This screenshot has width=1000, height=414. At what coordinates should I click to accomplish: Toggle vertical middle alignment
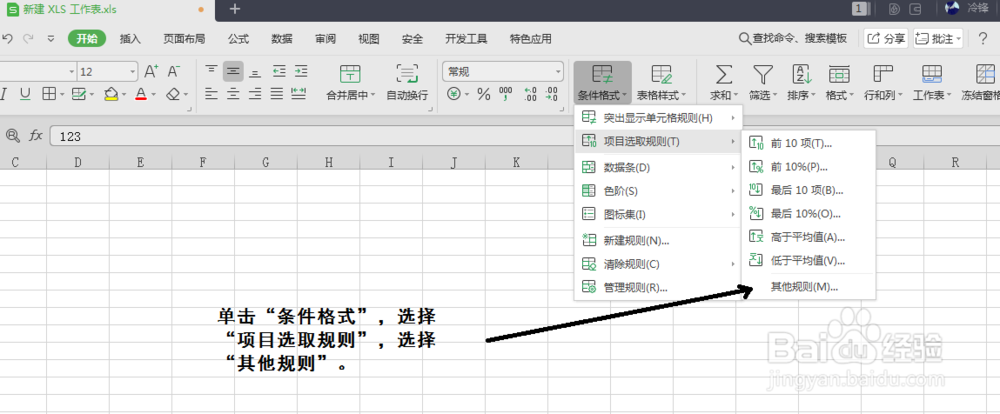point(233,71)
